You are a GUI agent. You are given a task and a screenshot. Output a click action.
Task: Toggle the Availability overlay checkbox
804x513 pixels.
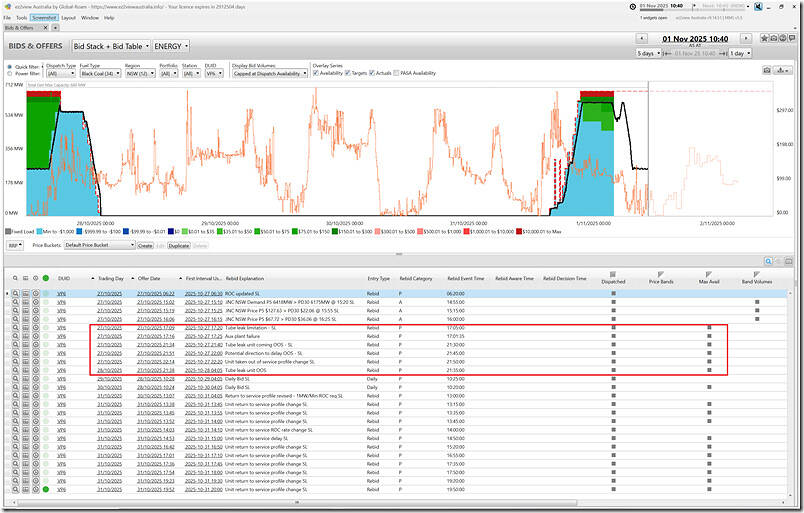tap(318, 73)
